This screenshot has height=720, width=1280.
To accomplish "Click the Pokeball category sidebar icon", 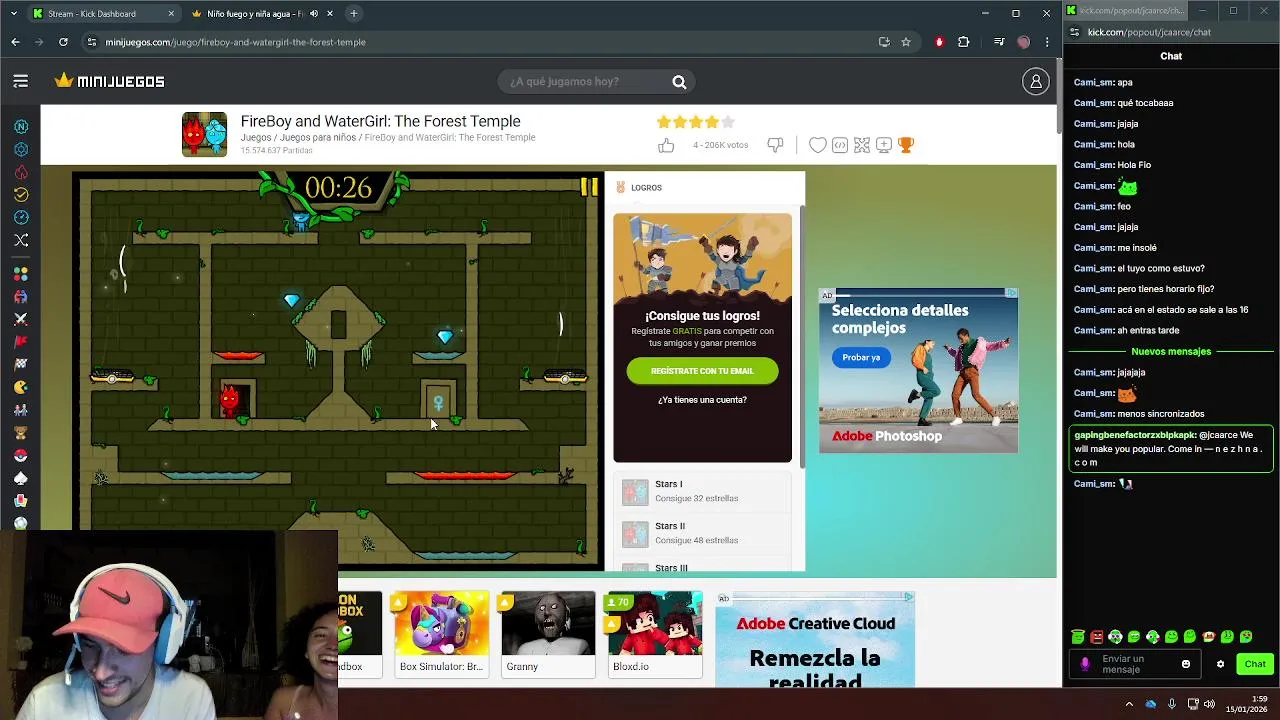I will pyautogui.click(x=21, y=456).
